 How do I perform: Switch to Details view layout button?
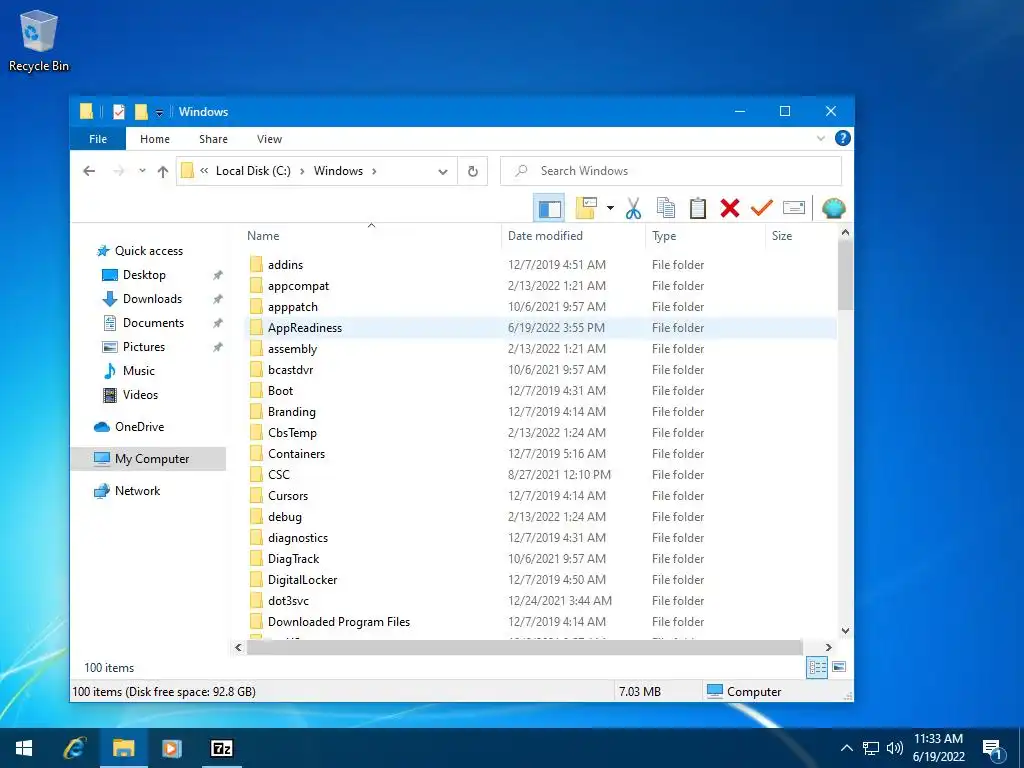(x=817, y=667)
